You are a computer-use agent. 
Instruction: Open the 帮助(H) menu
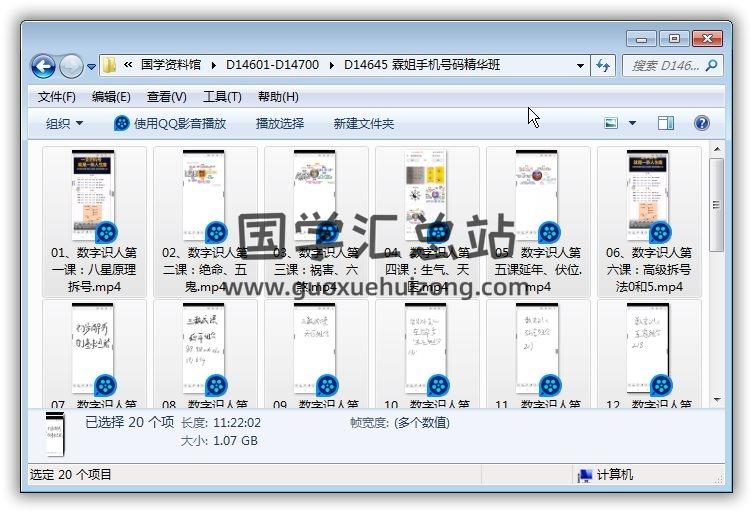[278, 97]
